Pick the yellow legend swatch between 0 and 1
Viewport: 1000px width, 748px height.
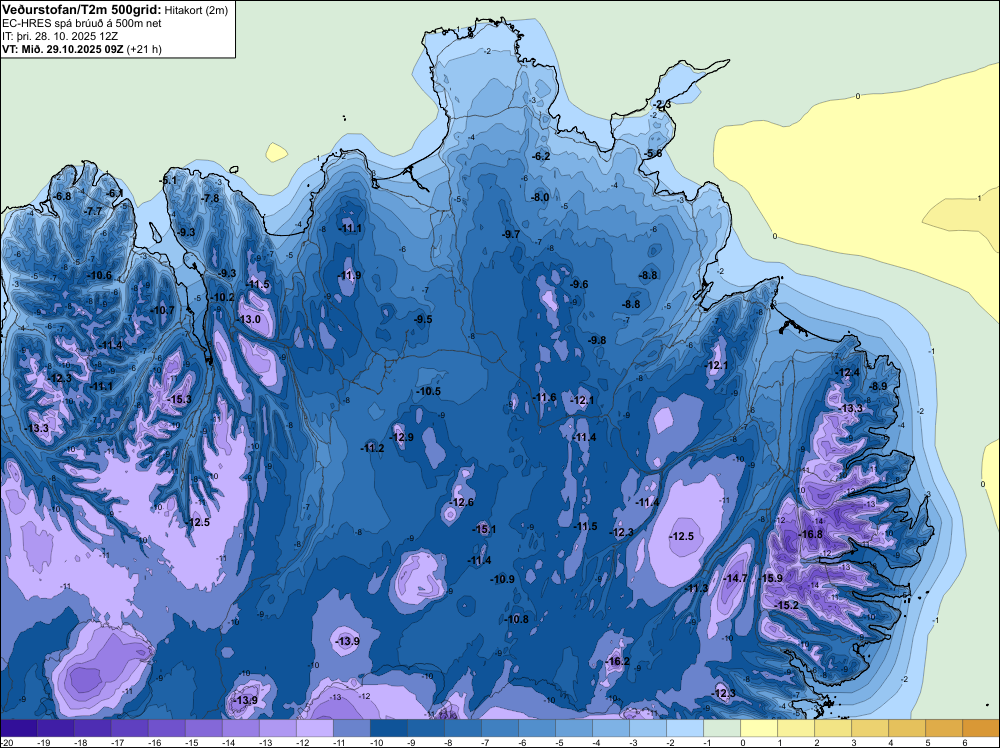pyautogui.click(x=758, y=728)
